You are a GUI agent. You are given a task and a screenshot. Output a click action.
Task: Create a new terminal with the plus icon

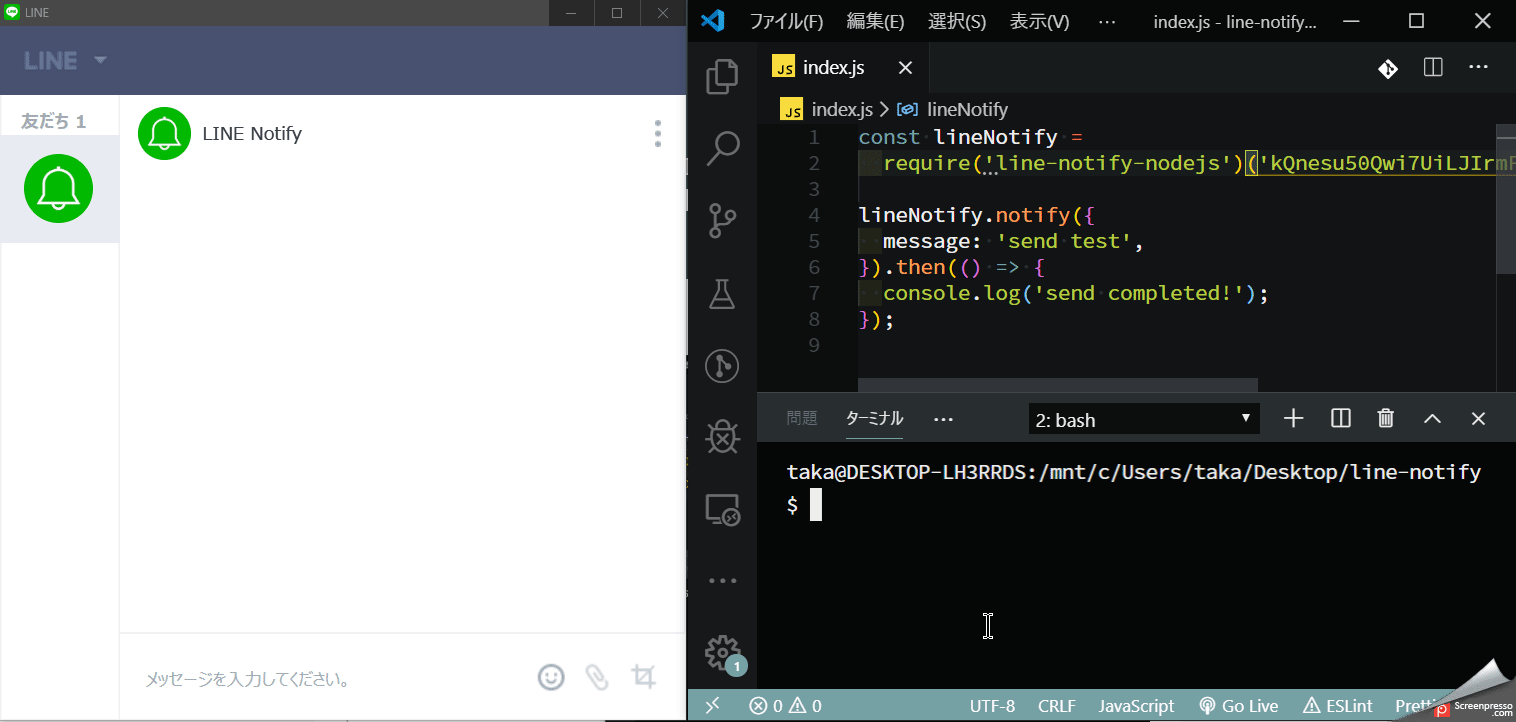pyautogui.click(x=1293, y=418)
